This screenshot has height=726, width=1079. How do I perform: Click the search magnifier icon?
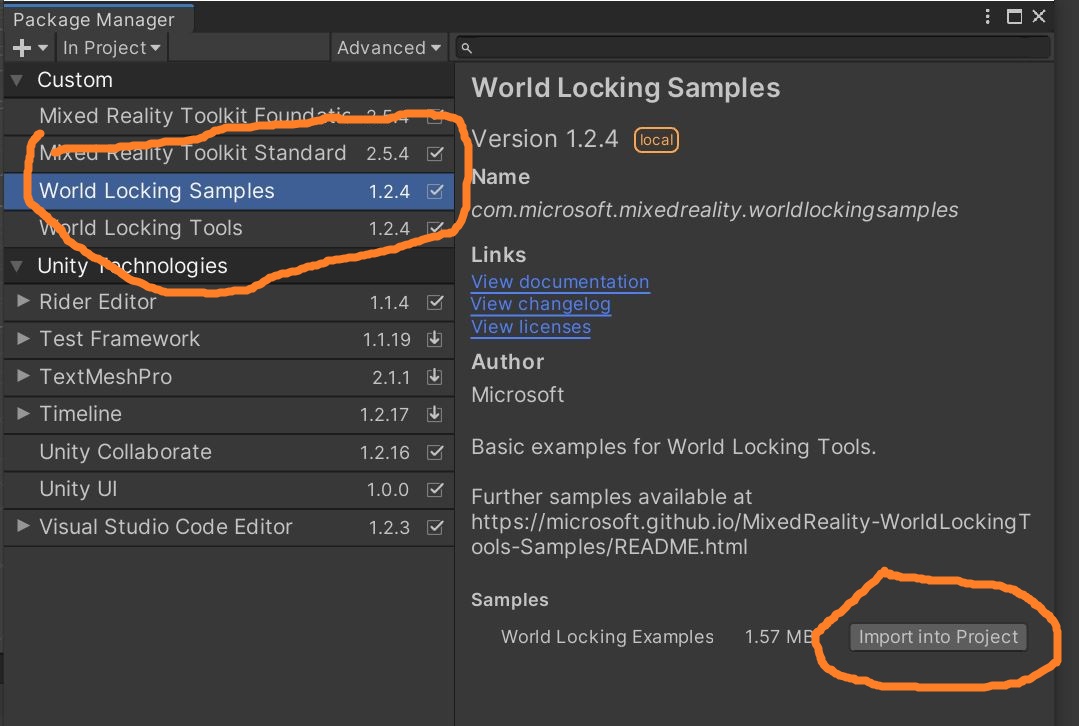pos(467,47)
